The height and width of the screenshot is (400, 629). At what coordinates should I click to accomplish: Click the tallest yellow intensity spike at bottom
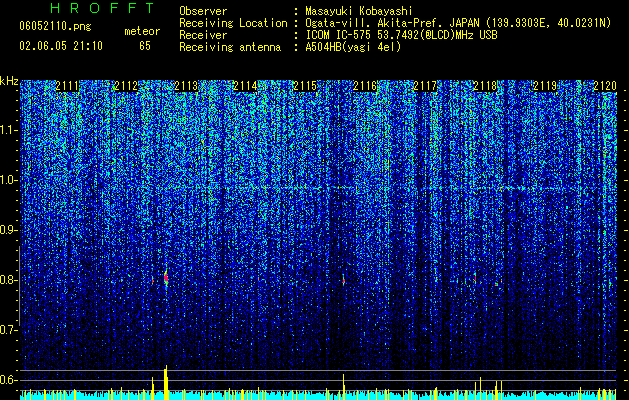tap(166, 382)
